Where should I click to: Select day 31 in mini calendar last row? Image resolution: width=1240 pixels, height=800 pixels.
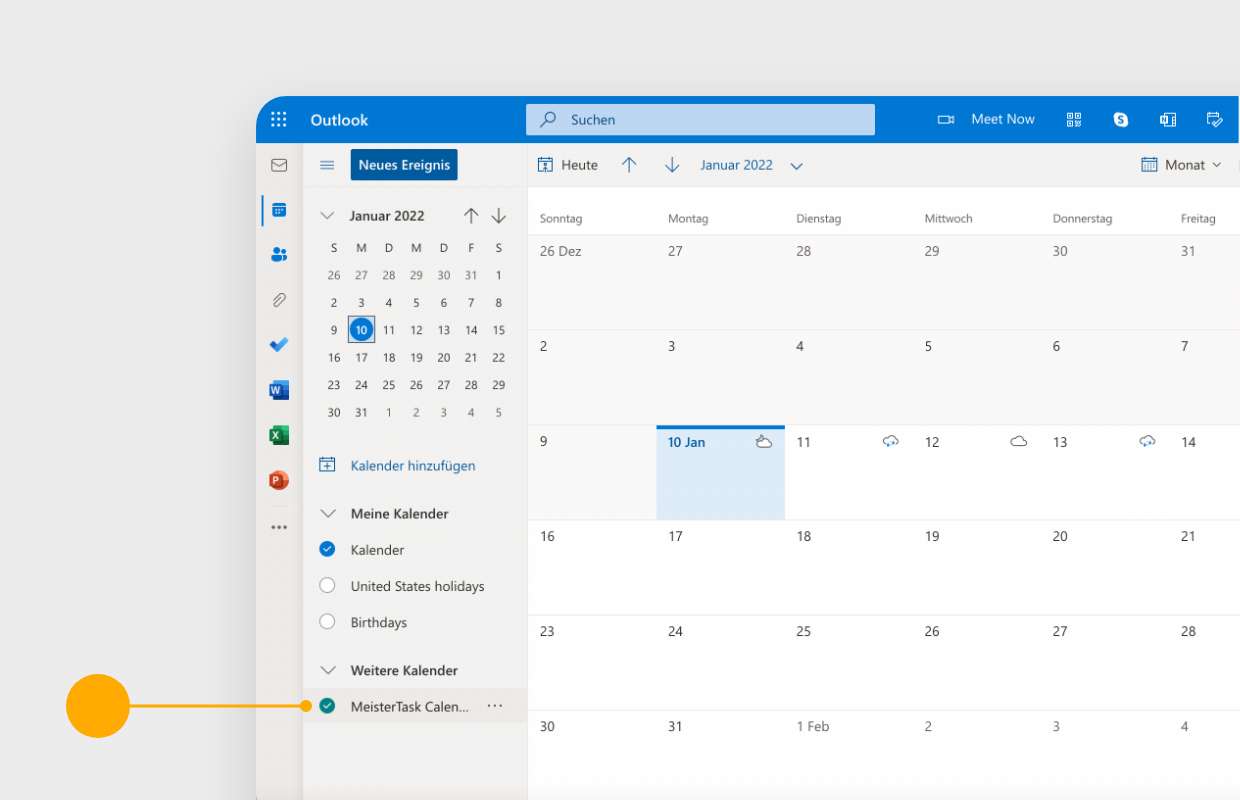pos(361,412)
